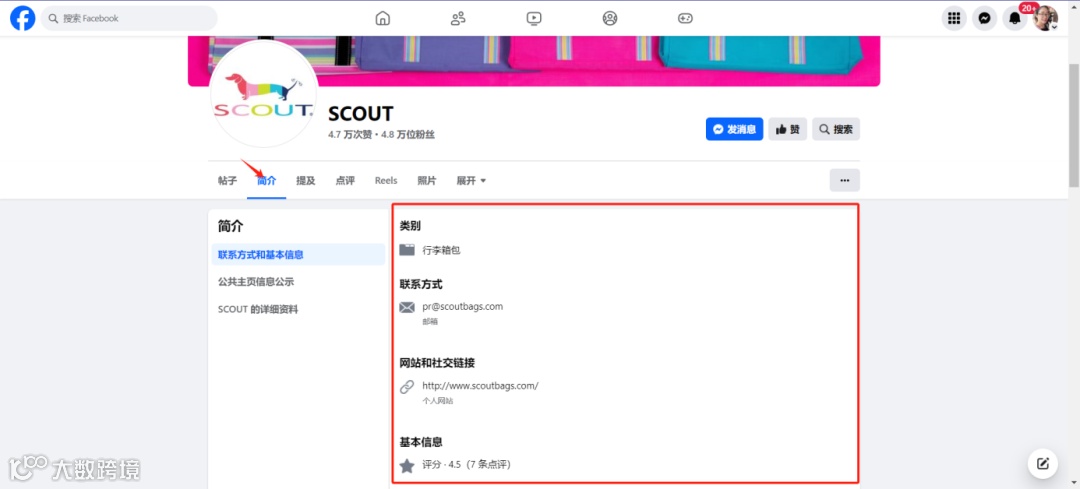
Task: Open the http://www.scoutbags.com/ link
Action: coord(480,386)
